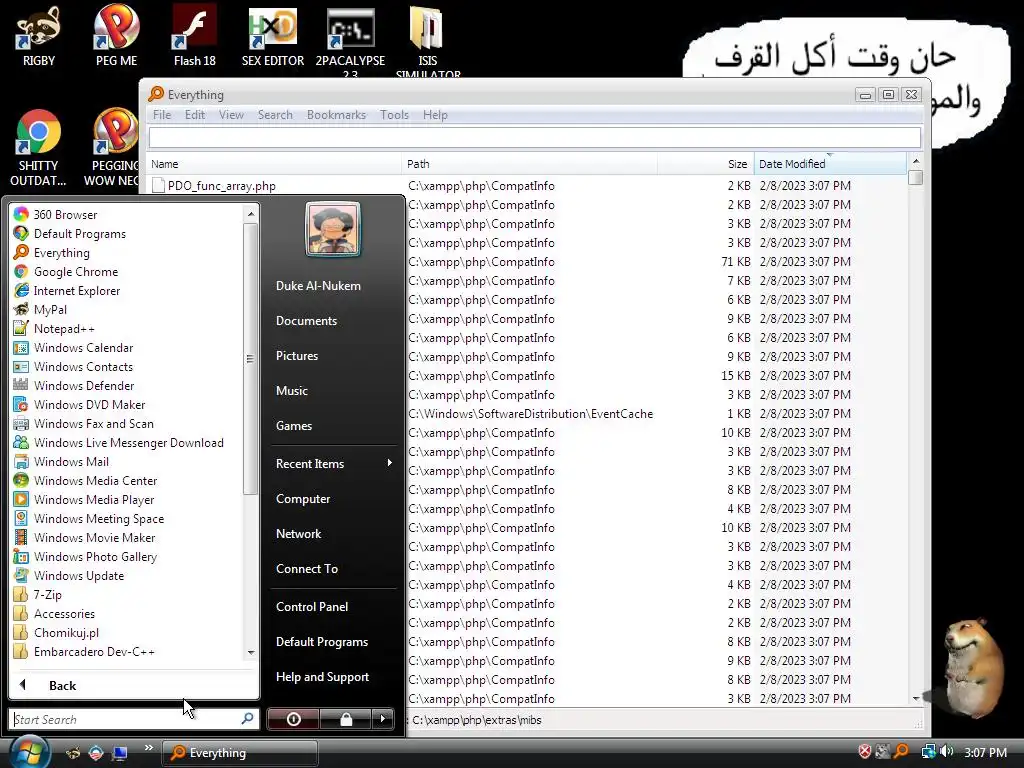Open the RIGBY desktop shortcut
The image size is (1024, 768).
(39, 36)
